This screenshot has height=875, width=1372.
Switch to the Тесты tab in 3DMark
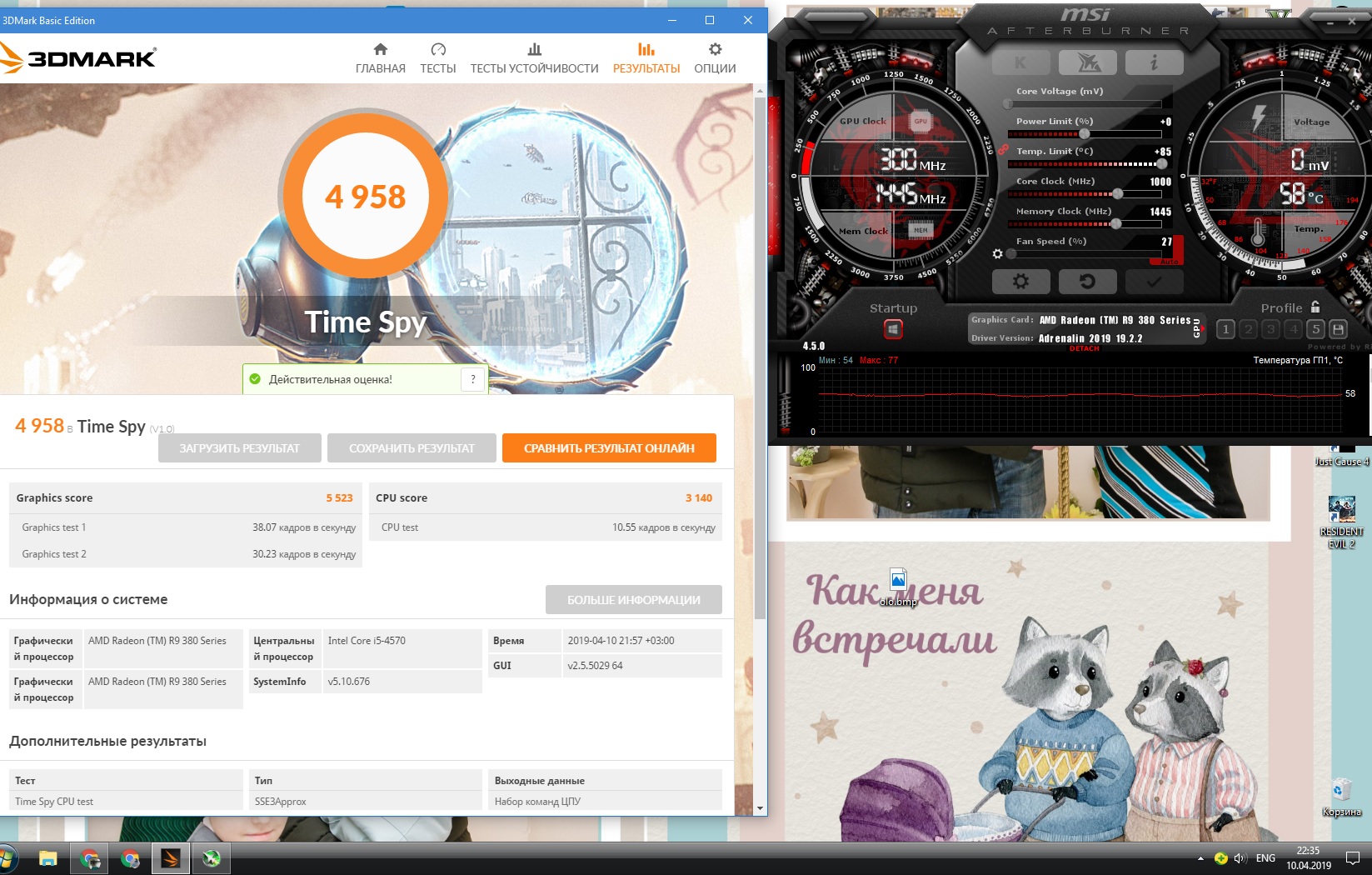[438, 58]
